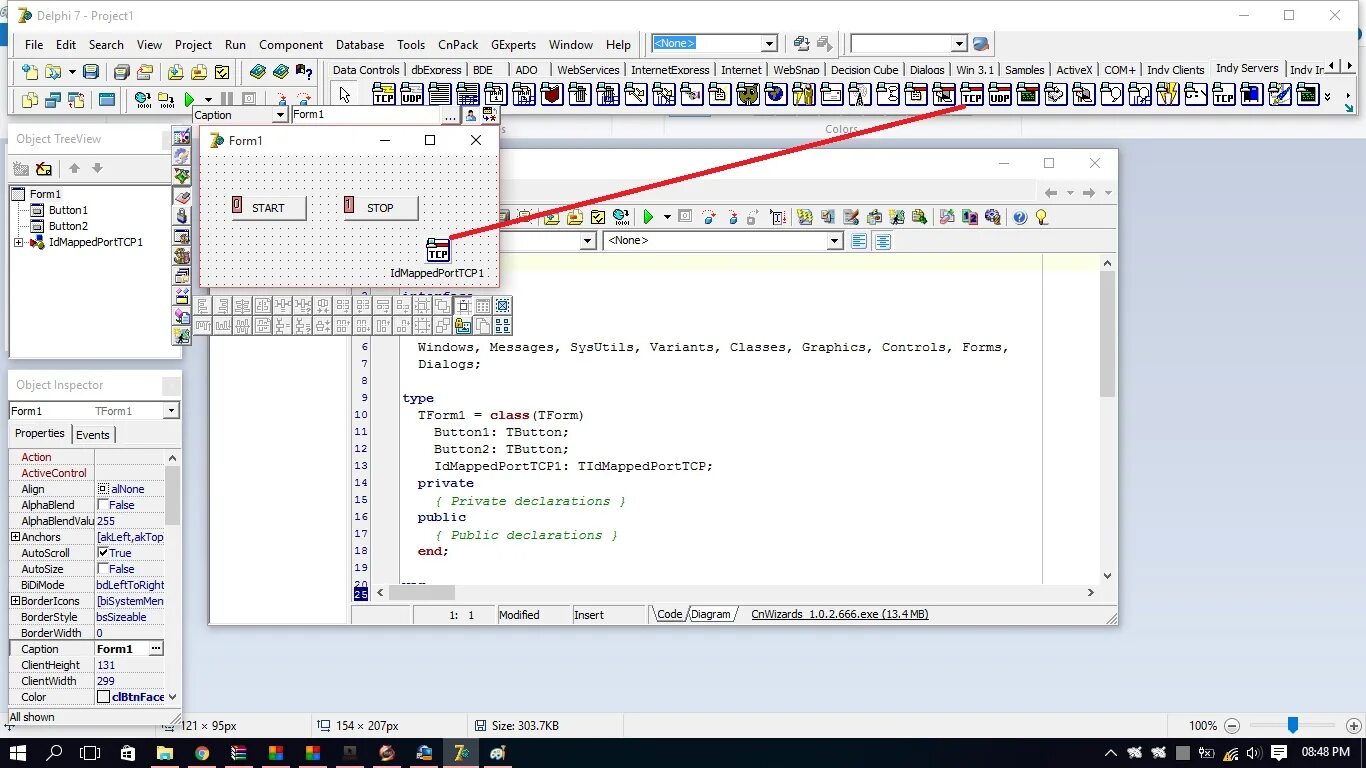Switch to the Dialogs palette tab
The image size is (1366, 768).
coord(927,70)
